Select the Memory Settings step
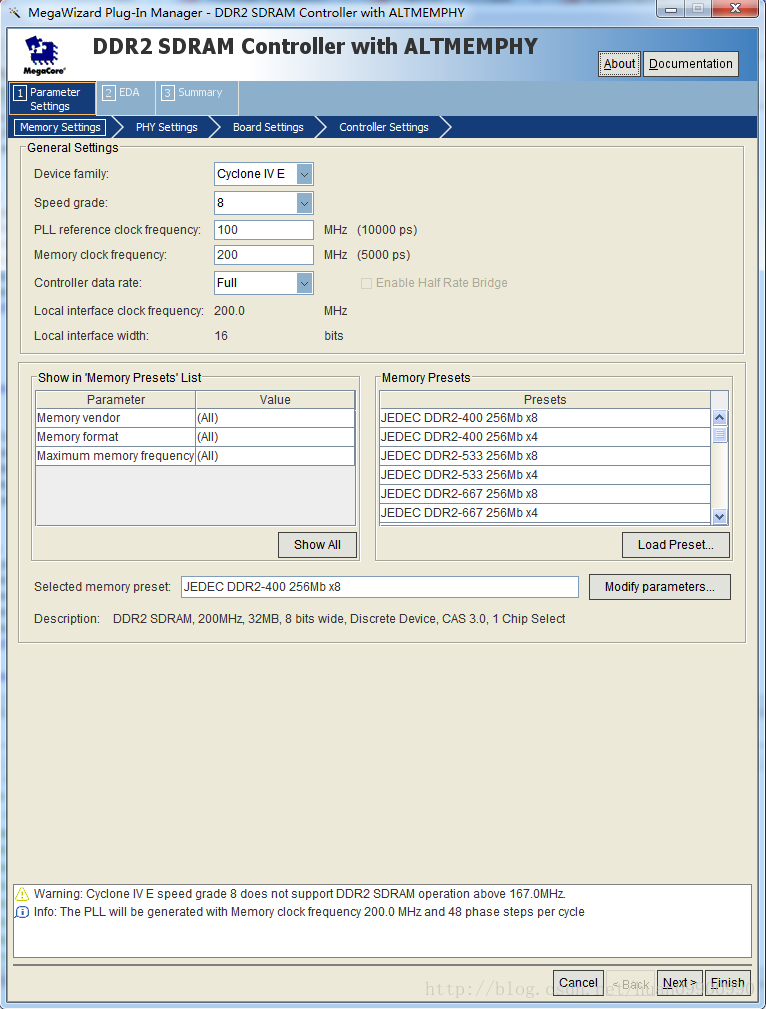The width and height of the screenshot is (766, 1009). click(60, 127)
